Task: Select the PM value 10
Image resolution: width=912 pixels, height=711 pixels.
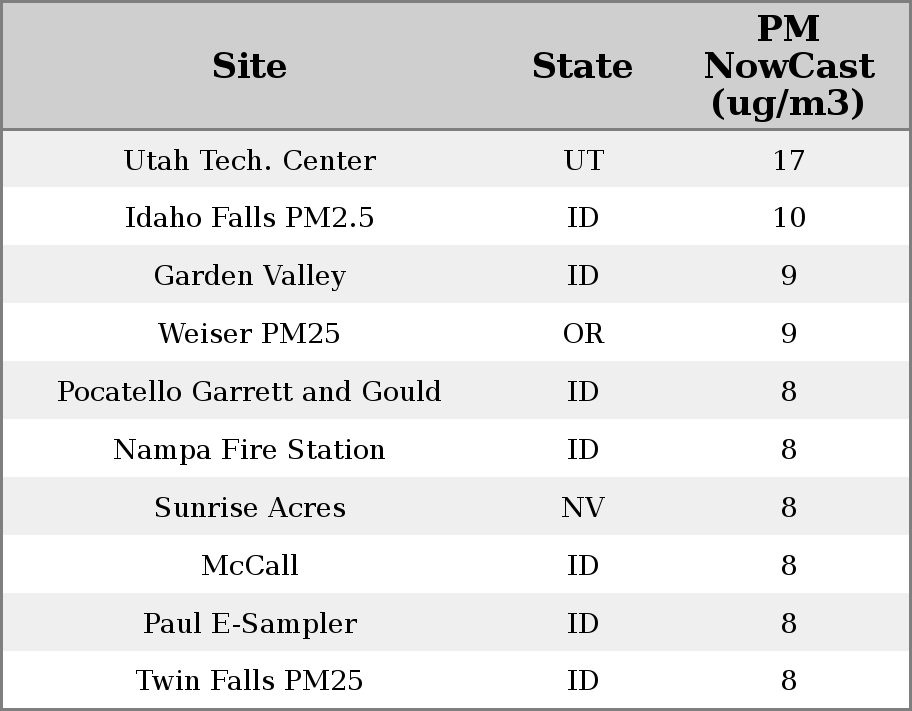Action: [x=789, y=218]
